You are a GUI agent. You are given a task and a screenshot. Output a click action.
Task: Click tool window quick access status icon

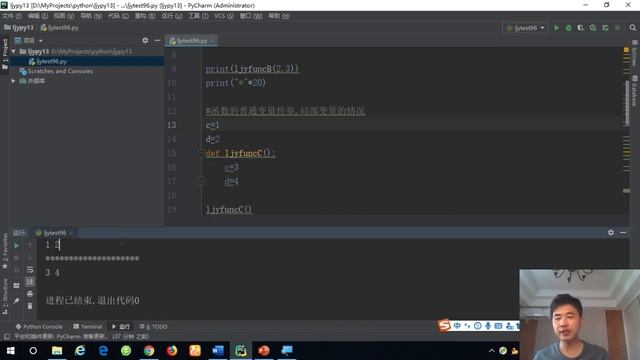coord(7,337)
